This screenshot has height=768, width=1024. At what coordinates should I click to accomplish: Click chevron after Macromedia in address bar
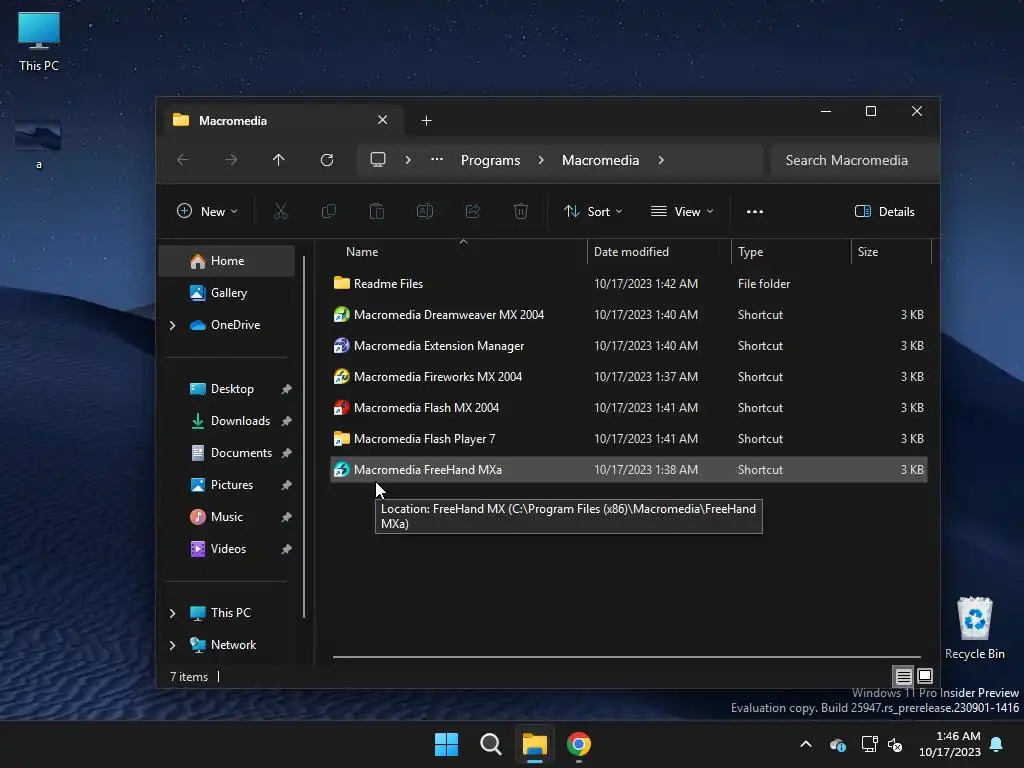(x=661, y=160)
